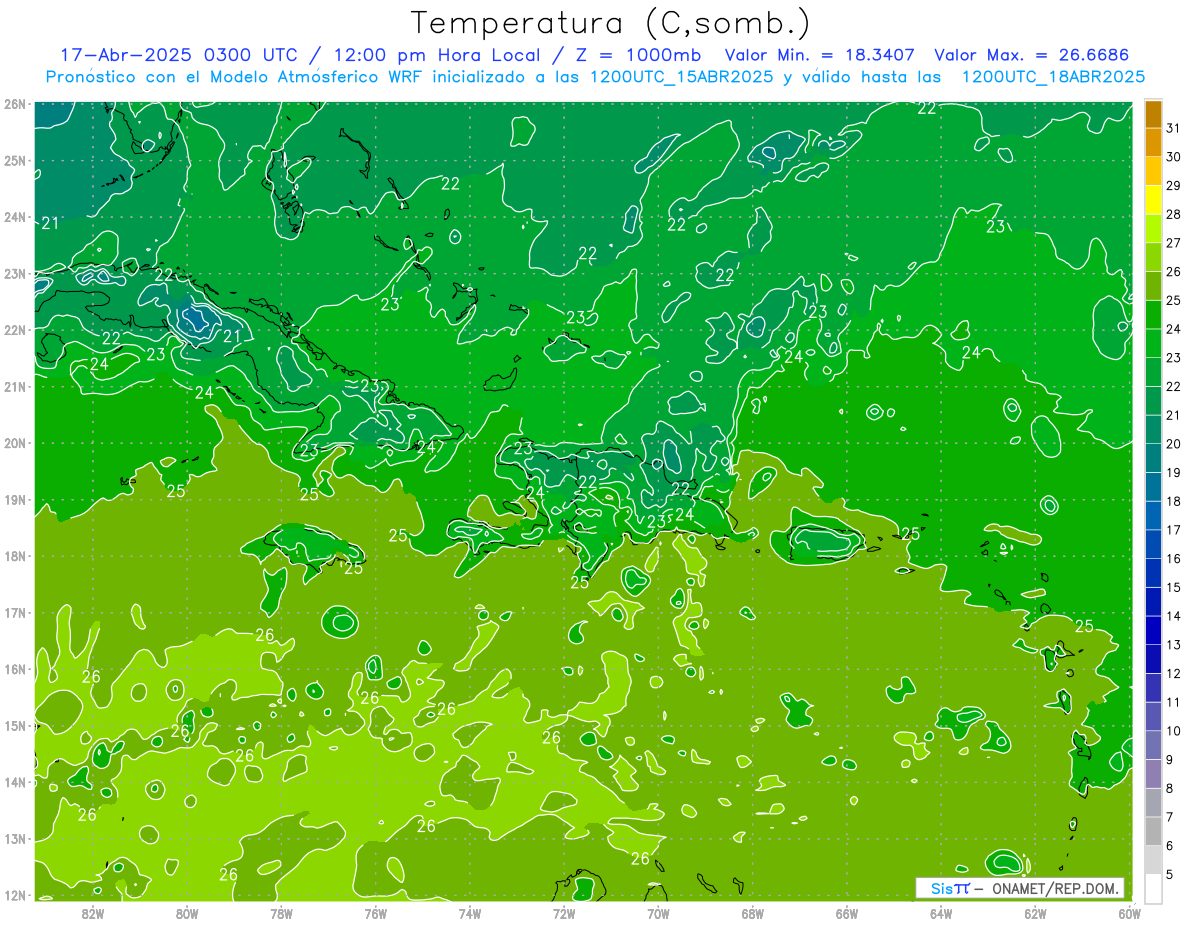1200x927 pixels.
Task: Click the 74W longitude axis label
Action: (470, 913)
